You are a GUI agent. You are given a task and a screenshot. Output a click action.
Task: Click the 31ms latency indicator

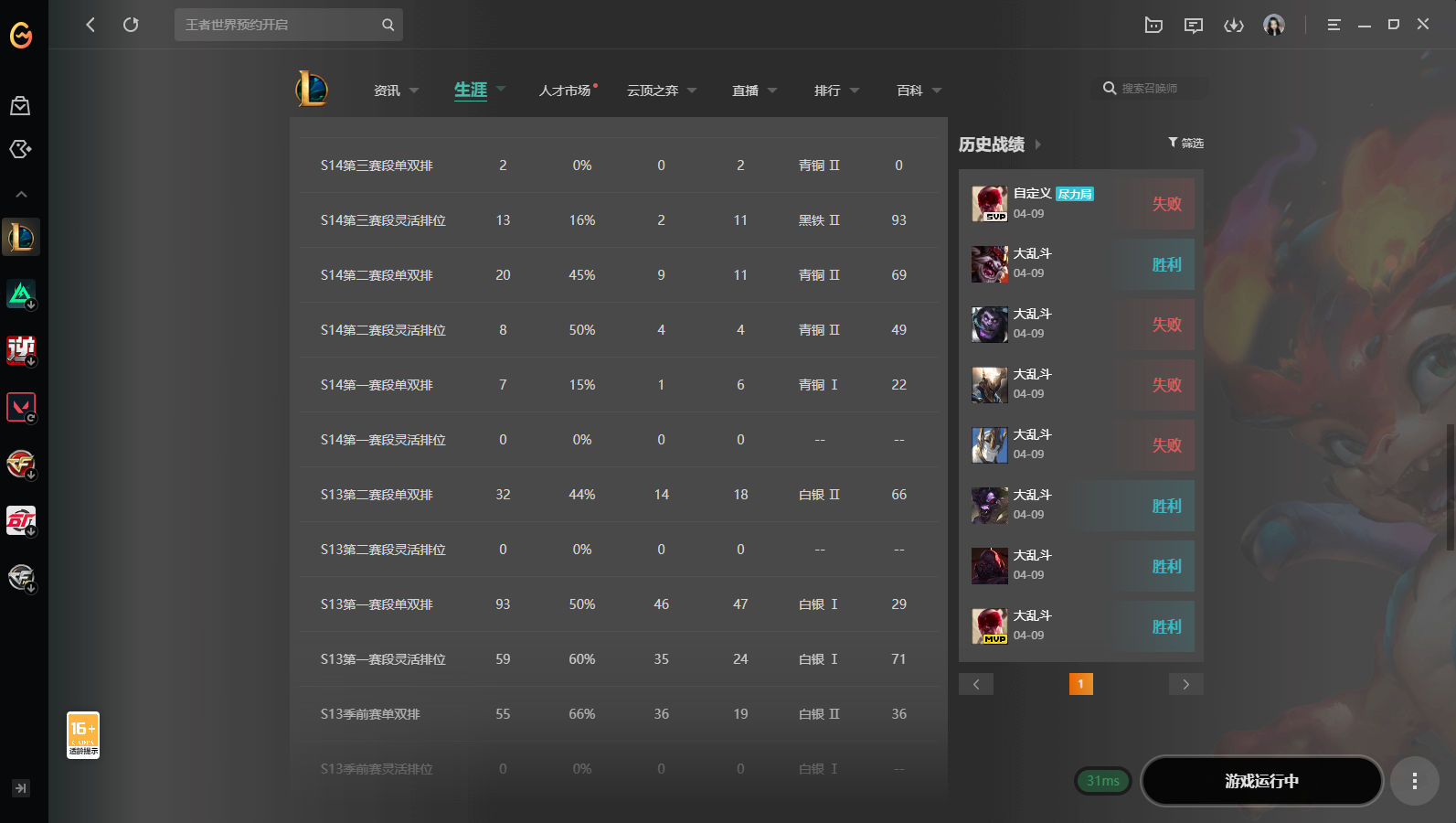[1103, 781]
